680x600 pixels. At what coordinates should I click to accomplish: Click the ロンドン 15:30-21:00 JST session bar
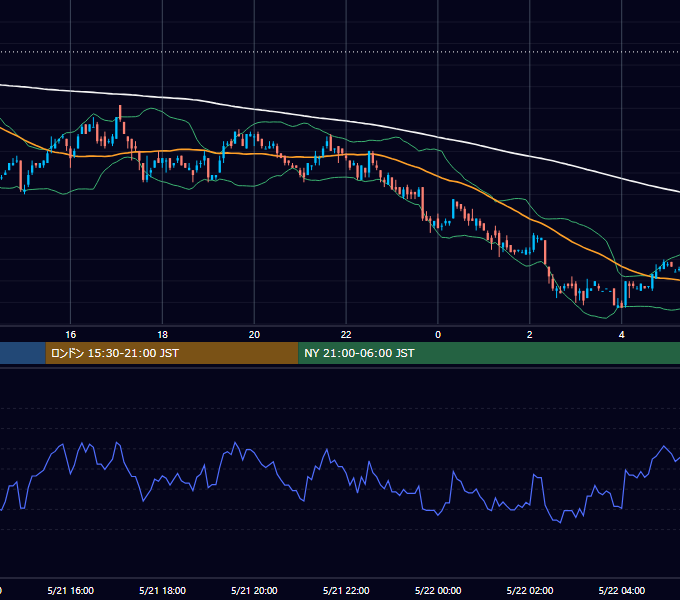pos(172,353)
